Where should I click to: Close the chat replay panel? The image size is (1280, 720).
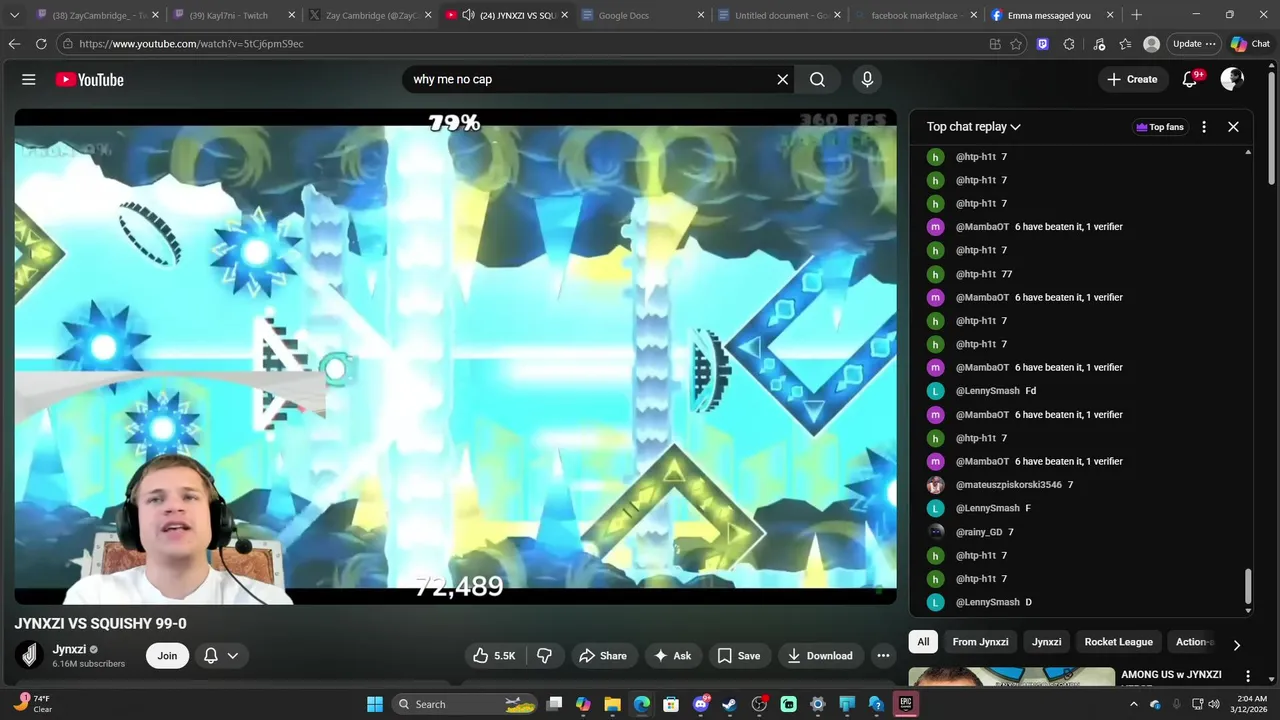pyautogui.click(x=1233, y=127)
